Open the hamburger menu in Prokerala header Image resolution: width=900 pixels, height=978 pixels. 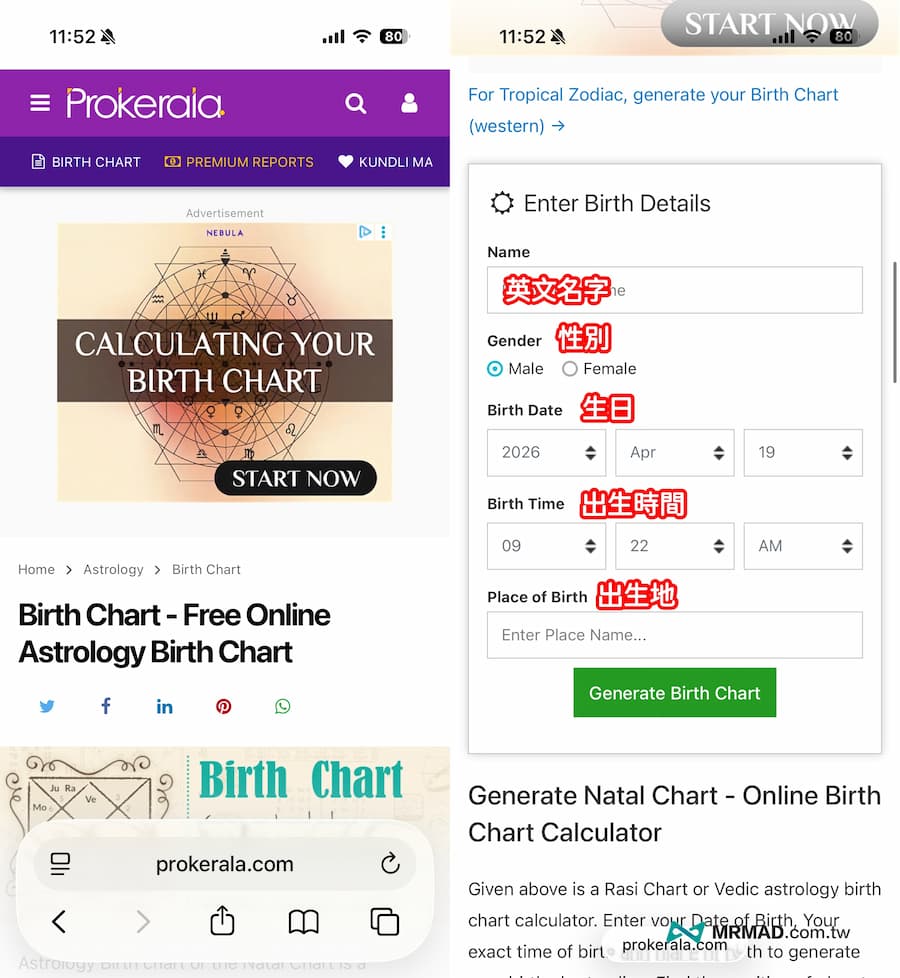pyautogui.click(x=40, y=103)
